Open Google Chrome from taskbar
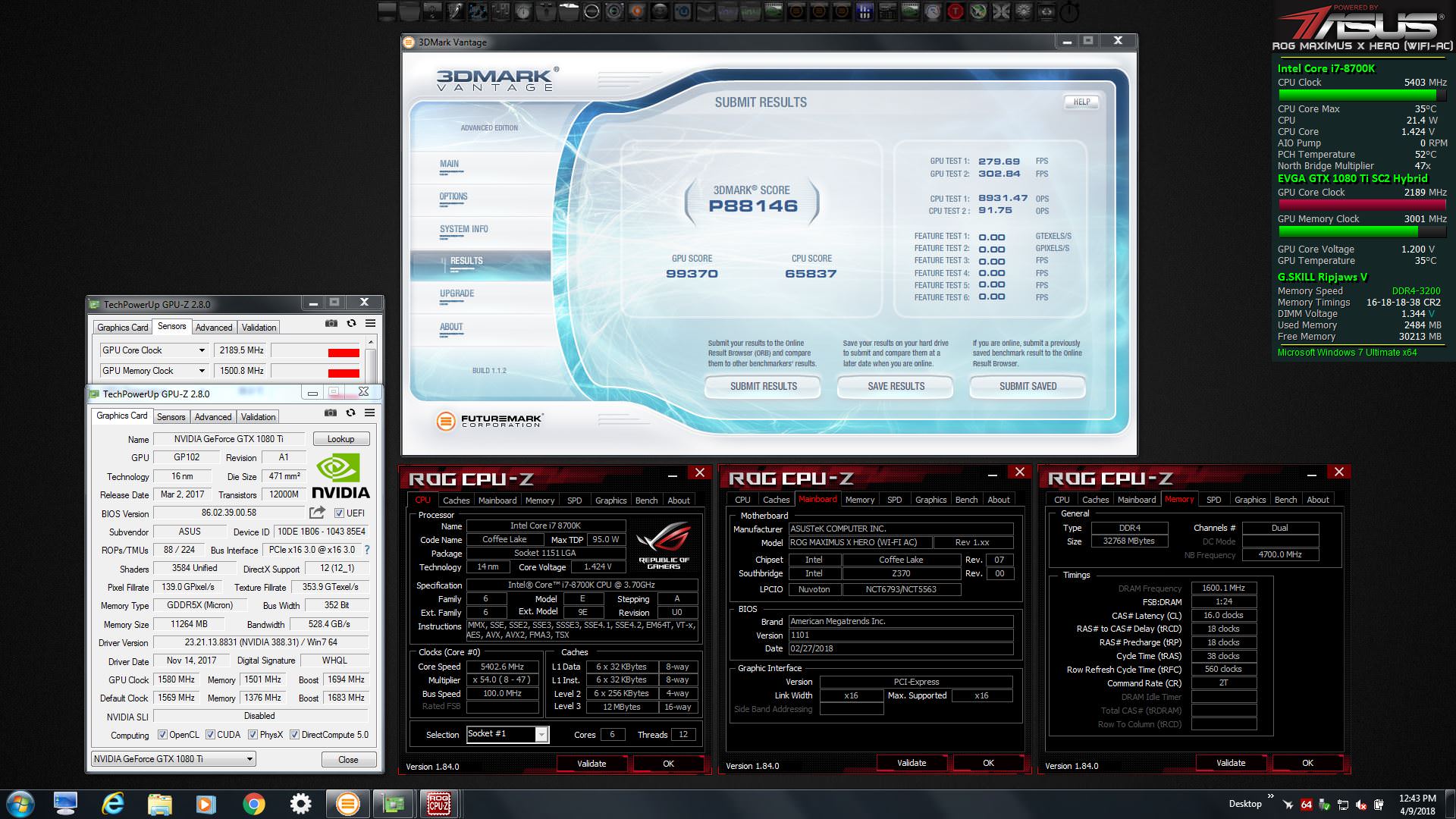The image size is (1456, 819). tap(253, 804)
